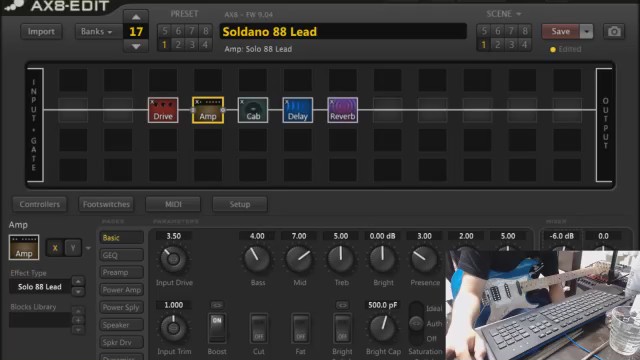Viewport: 640px width, 360px height.
Task: Click the Blocks Library up arrow
Action: click(x=78, y=311)
